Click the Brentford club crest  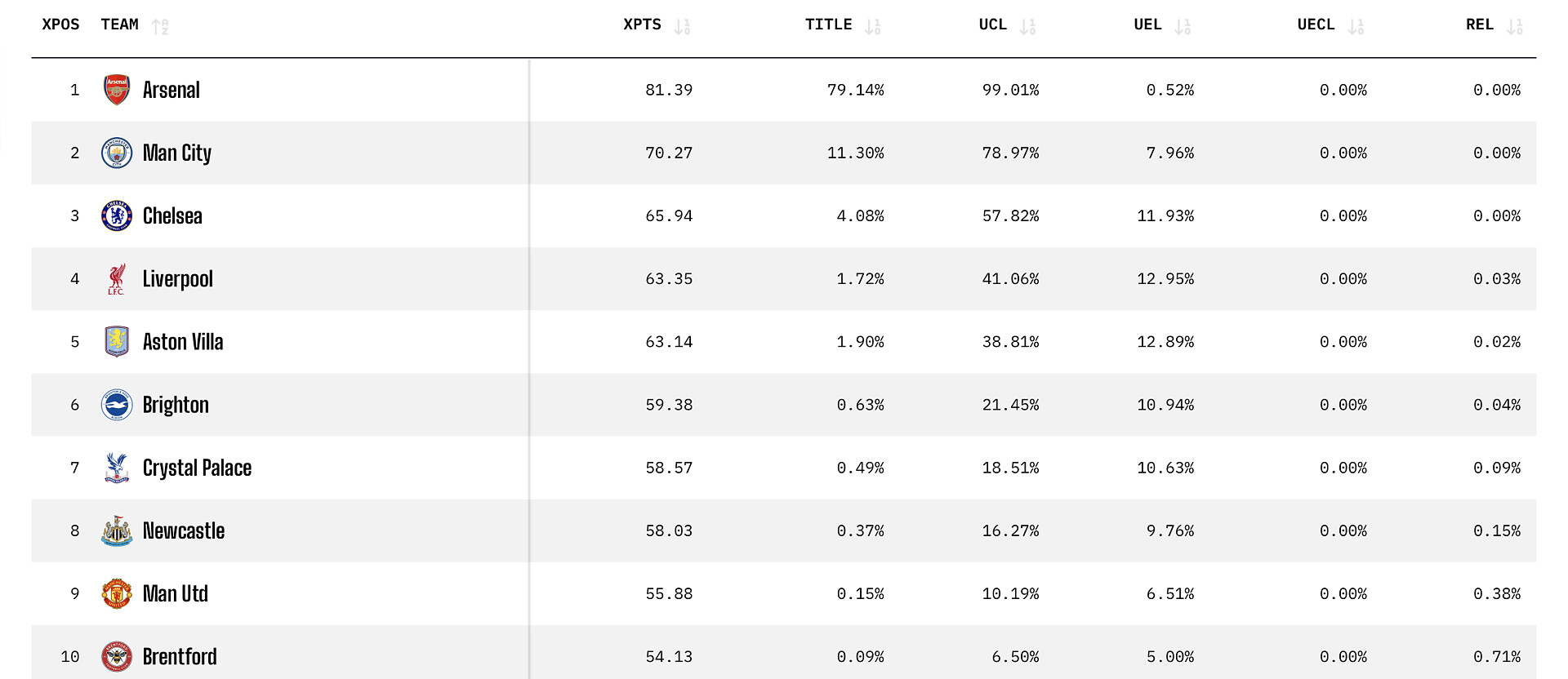(117, 656)
